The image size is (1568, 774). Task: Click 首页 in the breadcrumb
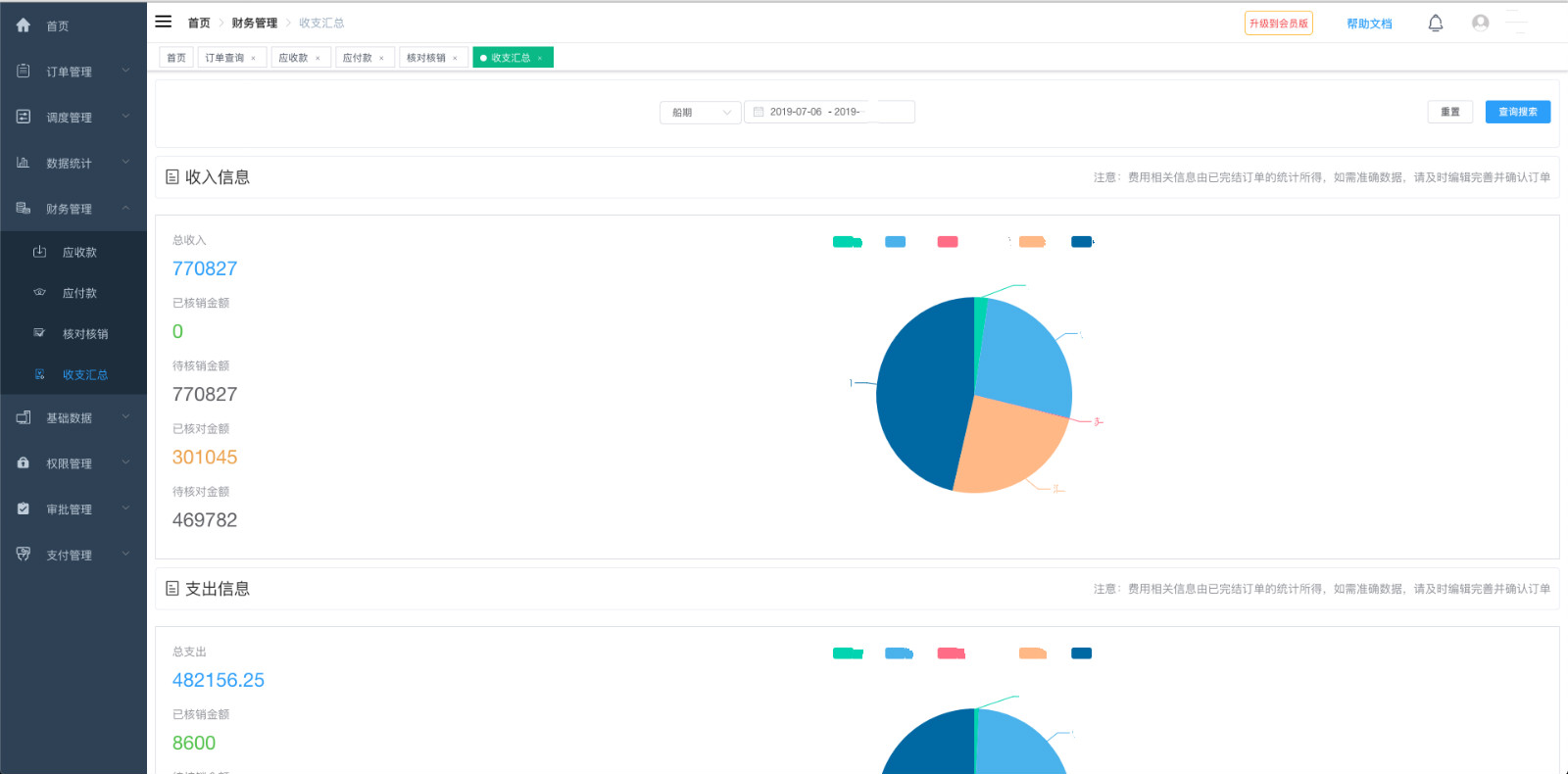tap(199, 23)
